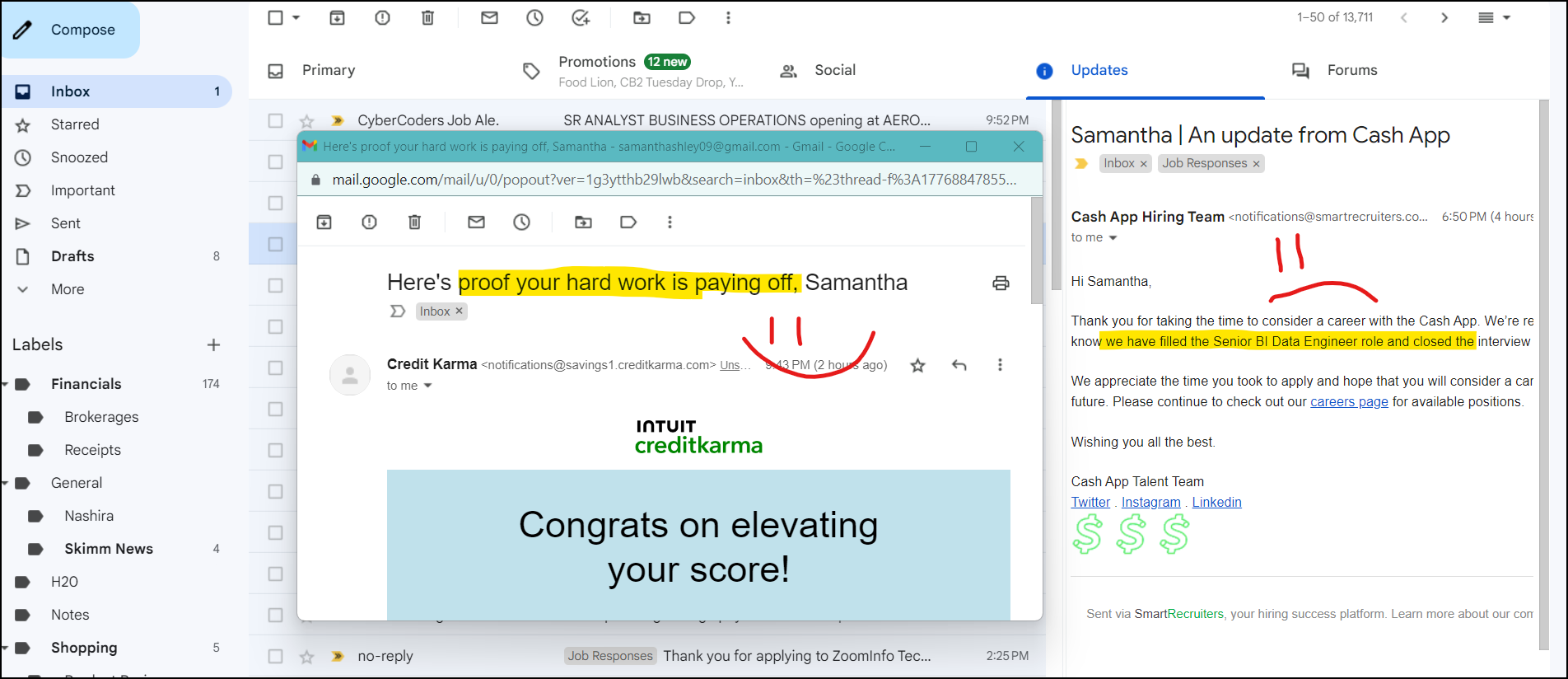Collapse the Financials label

(x=5, y=384)
